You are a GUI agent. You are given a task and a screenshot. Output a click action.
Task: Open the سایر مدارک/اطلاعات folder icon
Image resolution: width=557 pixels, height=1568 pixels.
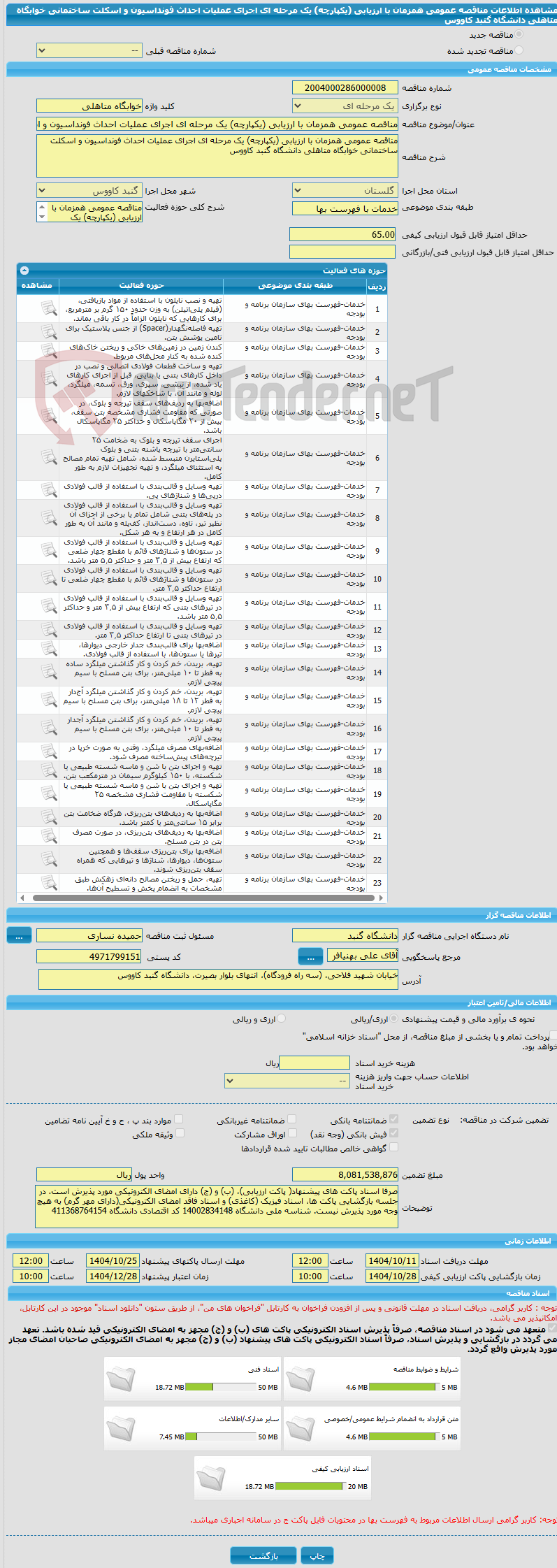pyautogui.click(x=120, y=1429)
